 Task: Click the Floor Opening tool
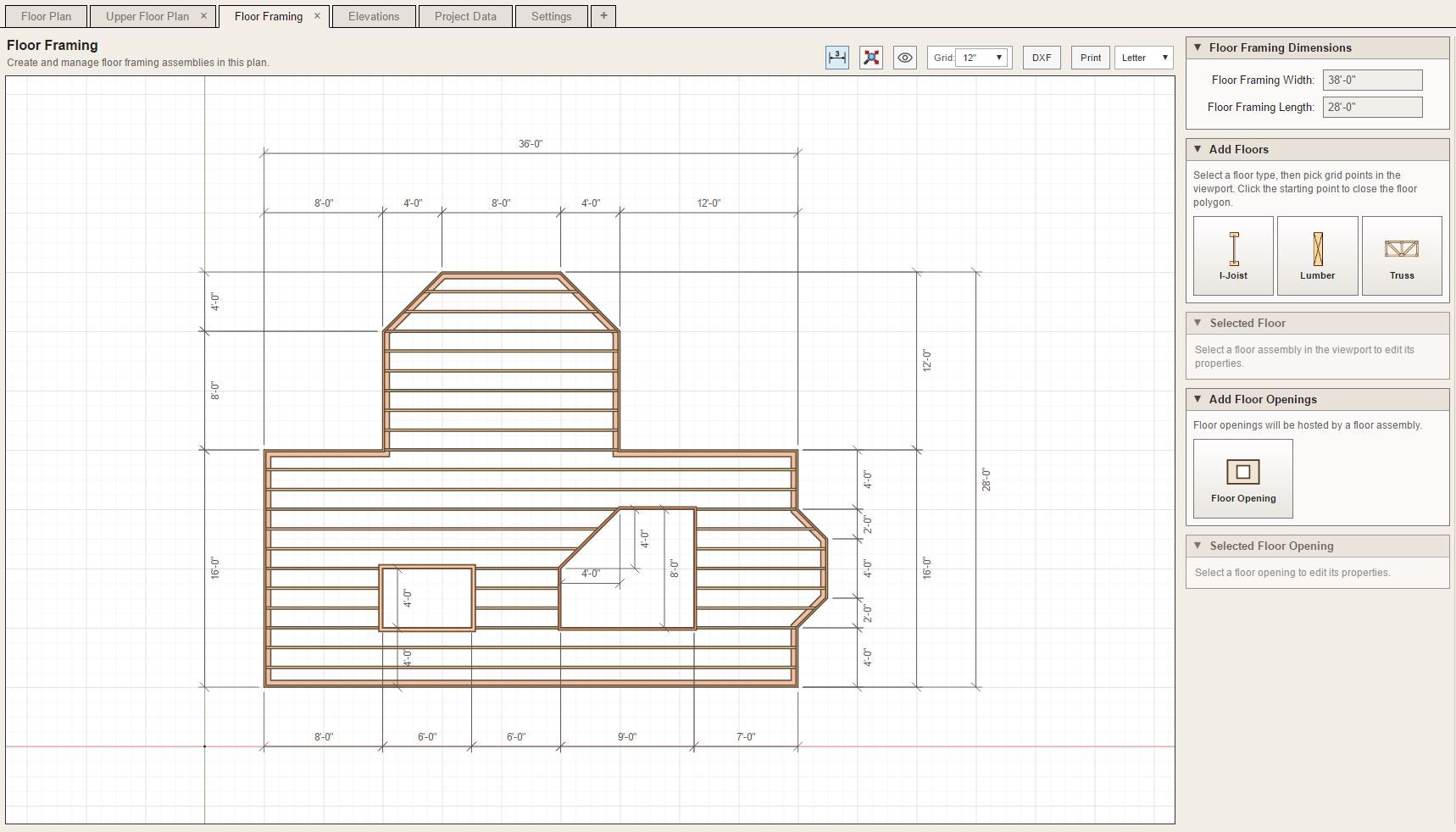1243,479
